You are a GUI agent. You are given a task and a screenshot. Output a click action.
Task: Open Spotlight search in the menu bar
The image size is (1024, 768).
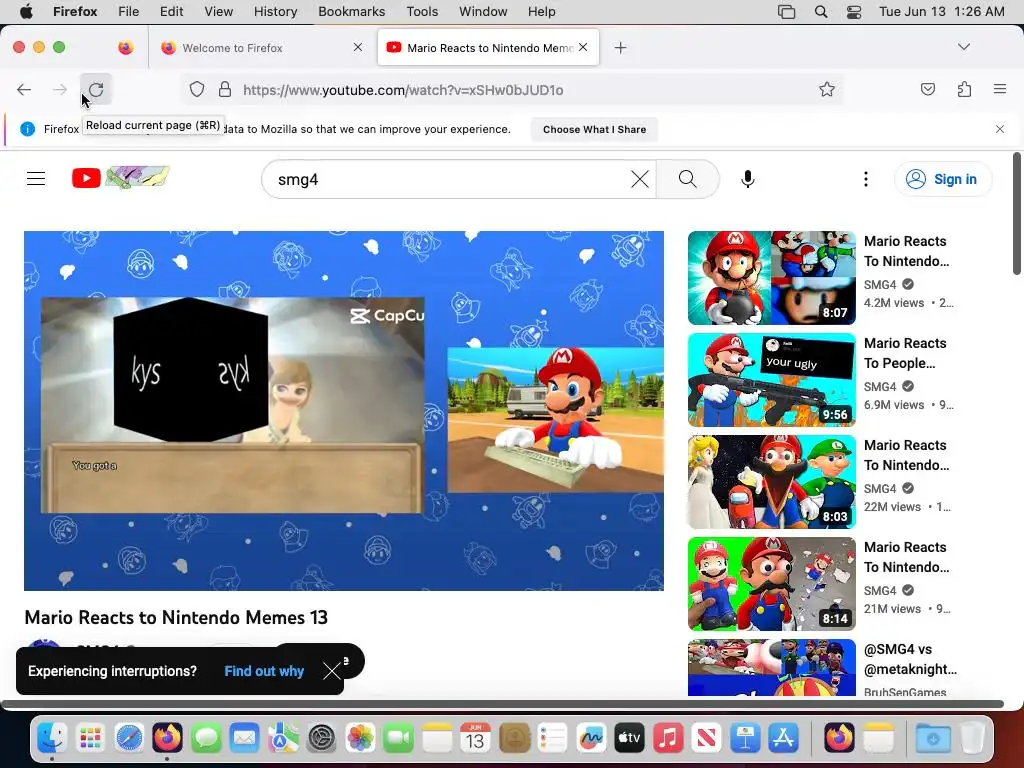(x=821, y=12)
